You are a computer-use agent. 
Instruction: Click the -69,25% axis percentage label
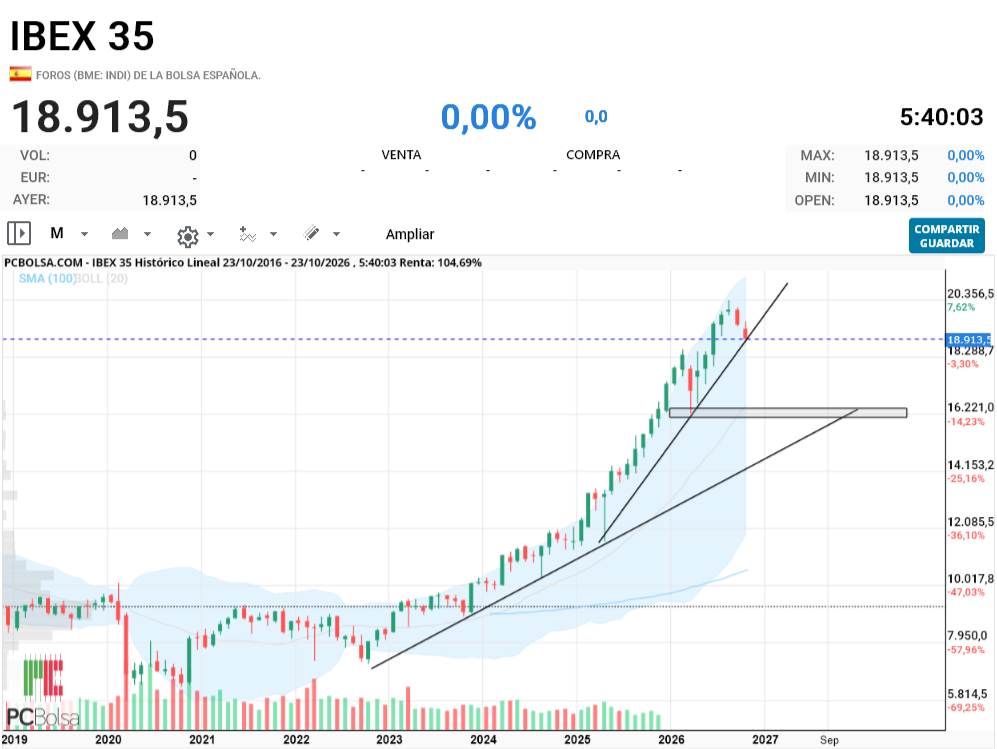point(966,707)
